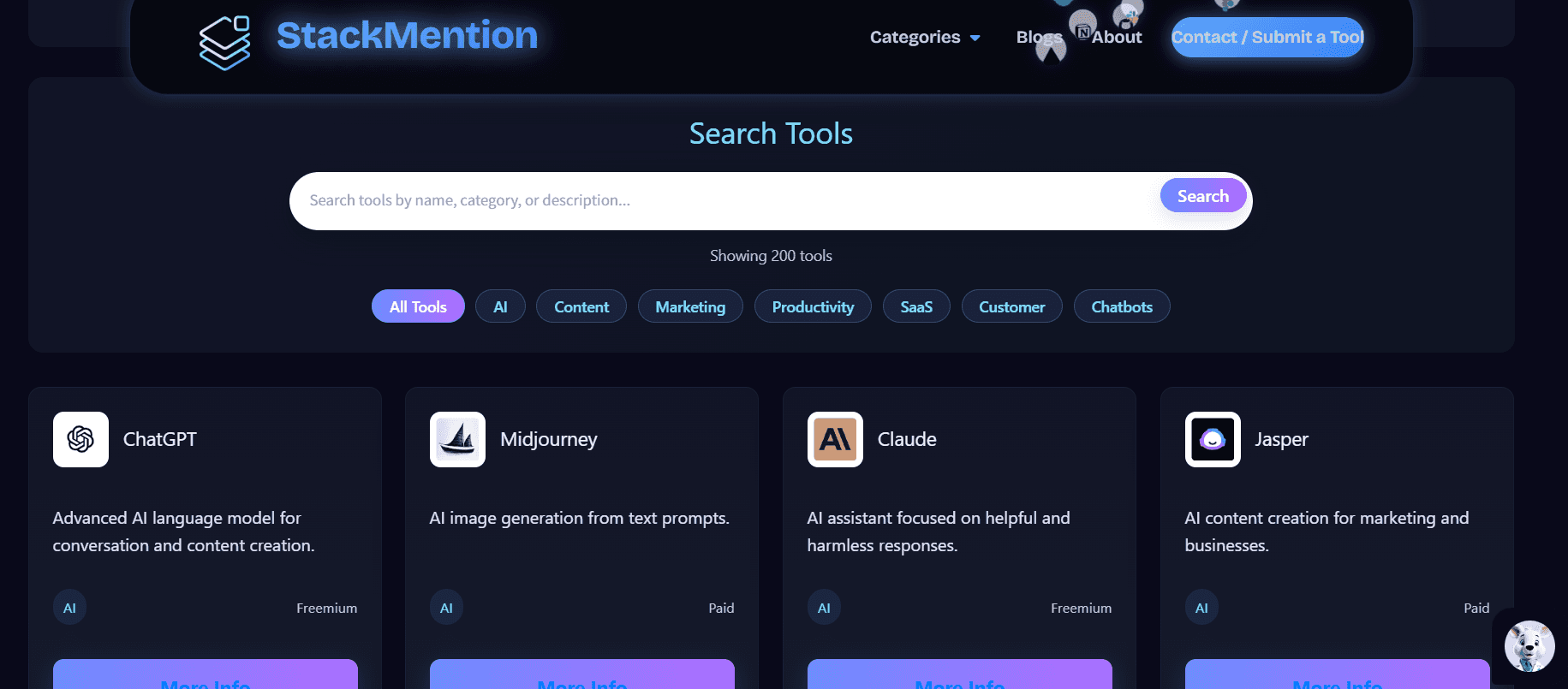The width and height of the screenshot is (1568, 689).
Task: Click the Search Tools heading
Action: coord(771,134)
